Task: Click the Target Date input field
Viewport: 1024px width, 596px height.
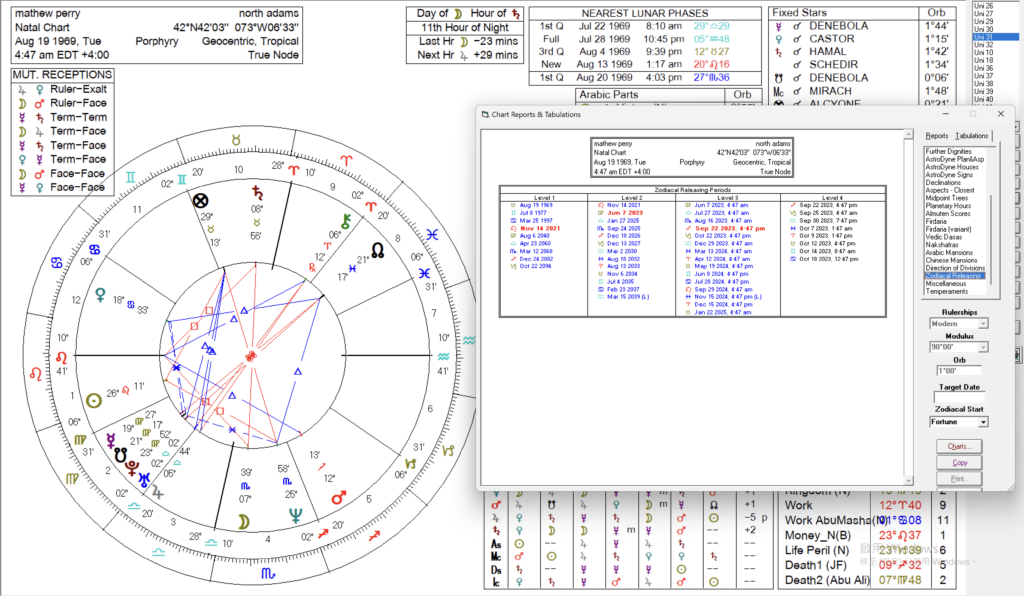Action: (960, 397)
